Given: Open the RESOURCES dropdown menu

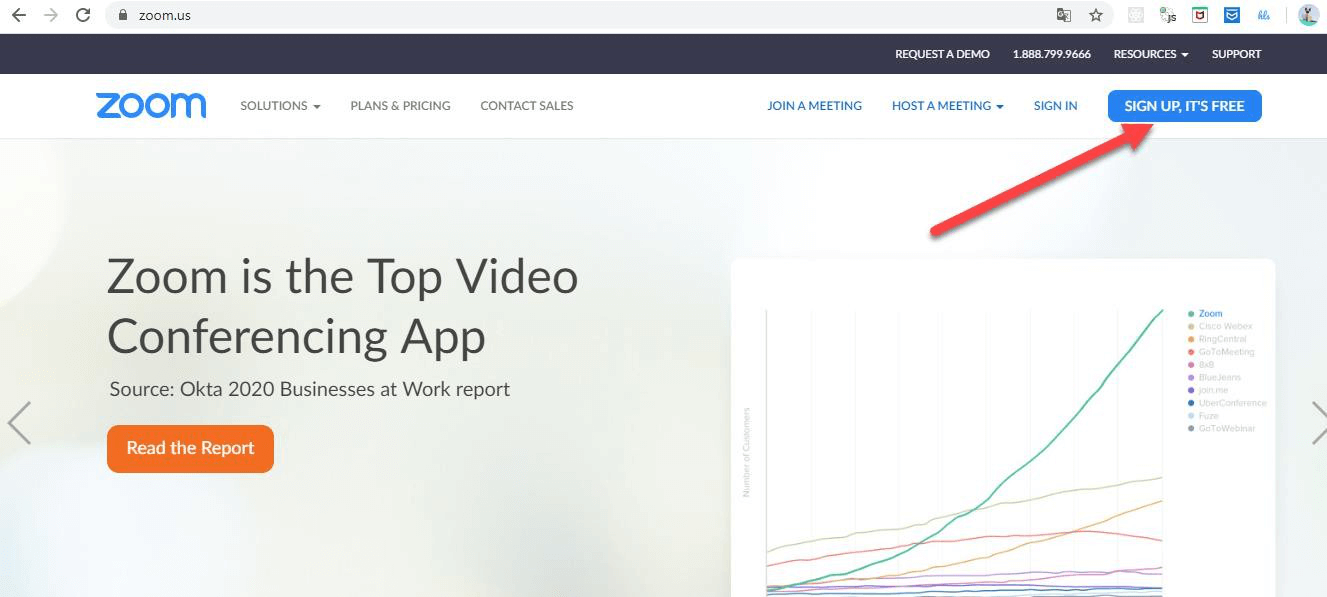Looking at the screenshot, I should (x=1149, y=54).
